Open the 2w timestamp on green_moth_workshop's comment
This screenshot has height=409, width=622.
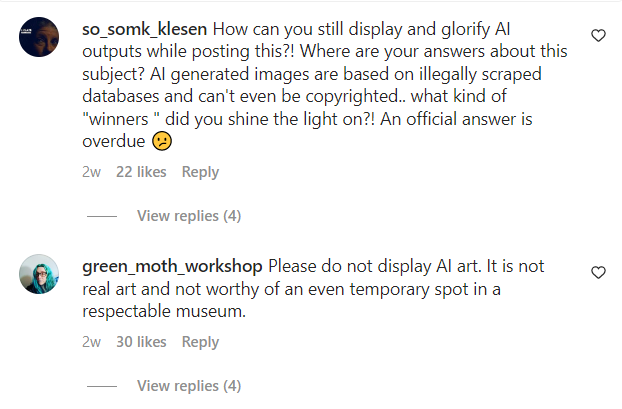click(91, 342)
